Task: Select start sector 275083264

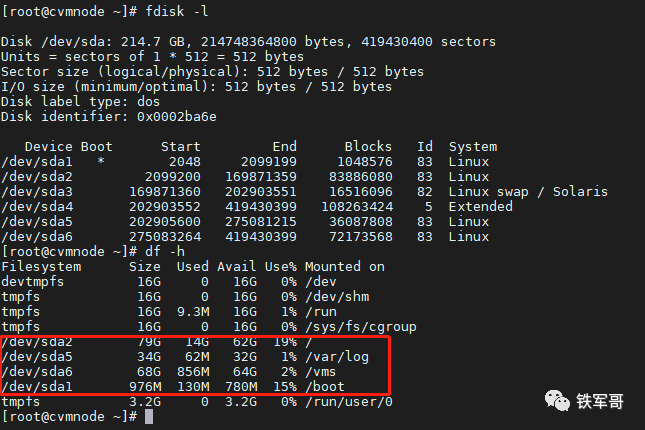Action: tap(165, 237)
